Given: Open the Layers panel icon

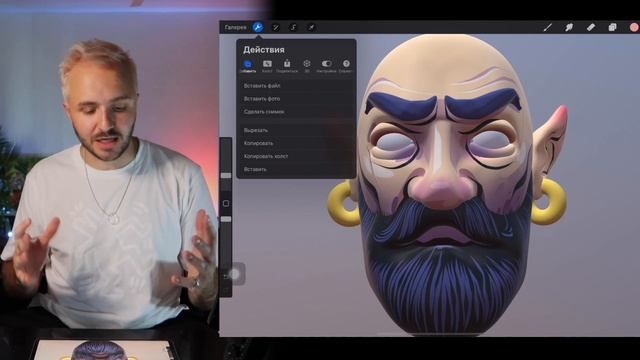Looking at the screenshot, I should [612, 27].
